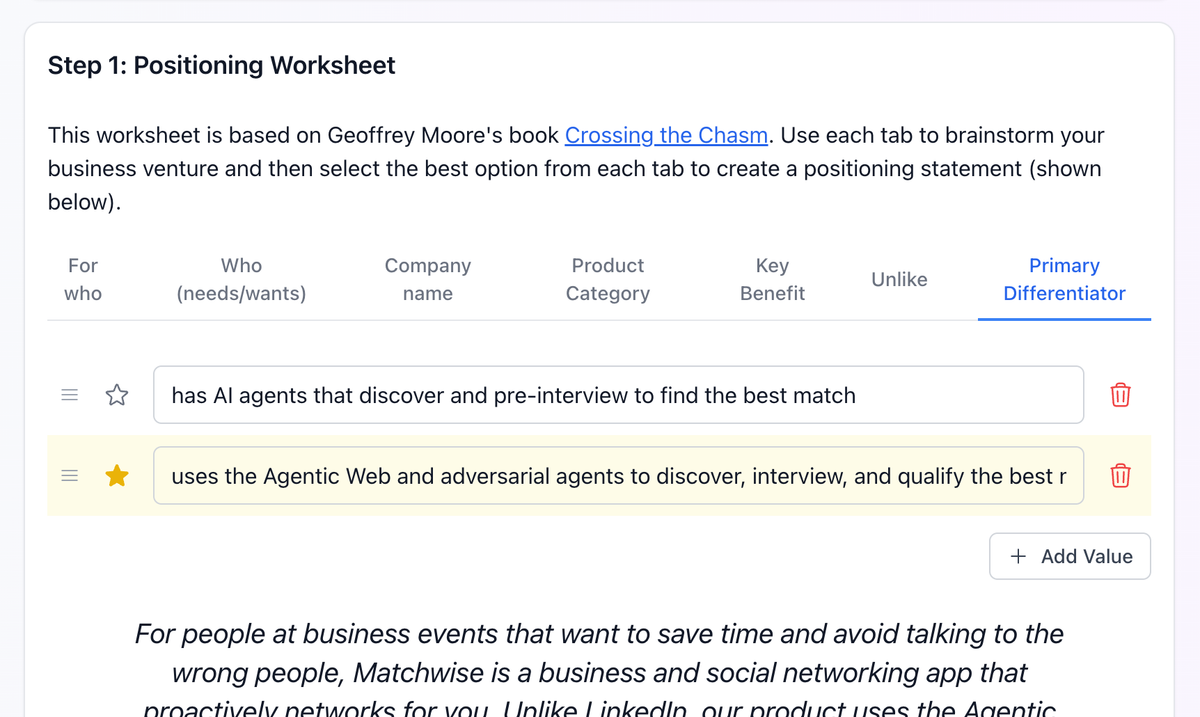The width and height of the screenshot is (1200, 717).
Task: Switch to the 'For who' tab
Action: [x=83, y=279]
